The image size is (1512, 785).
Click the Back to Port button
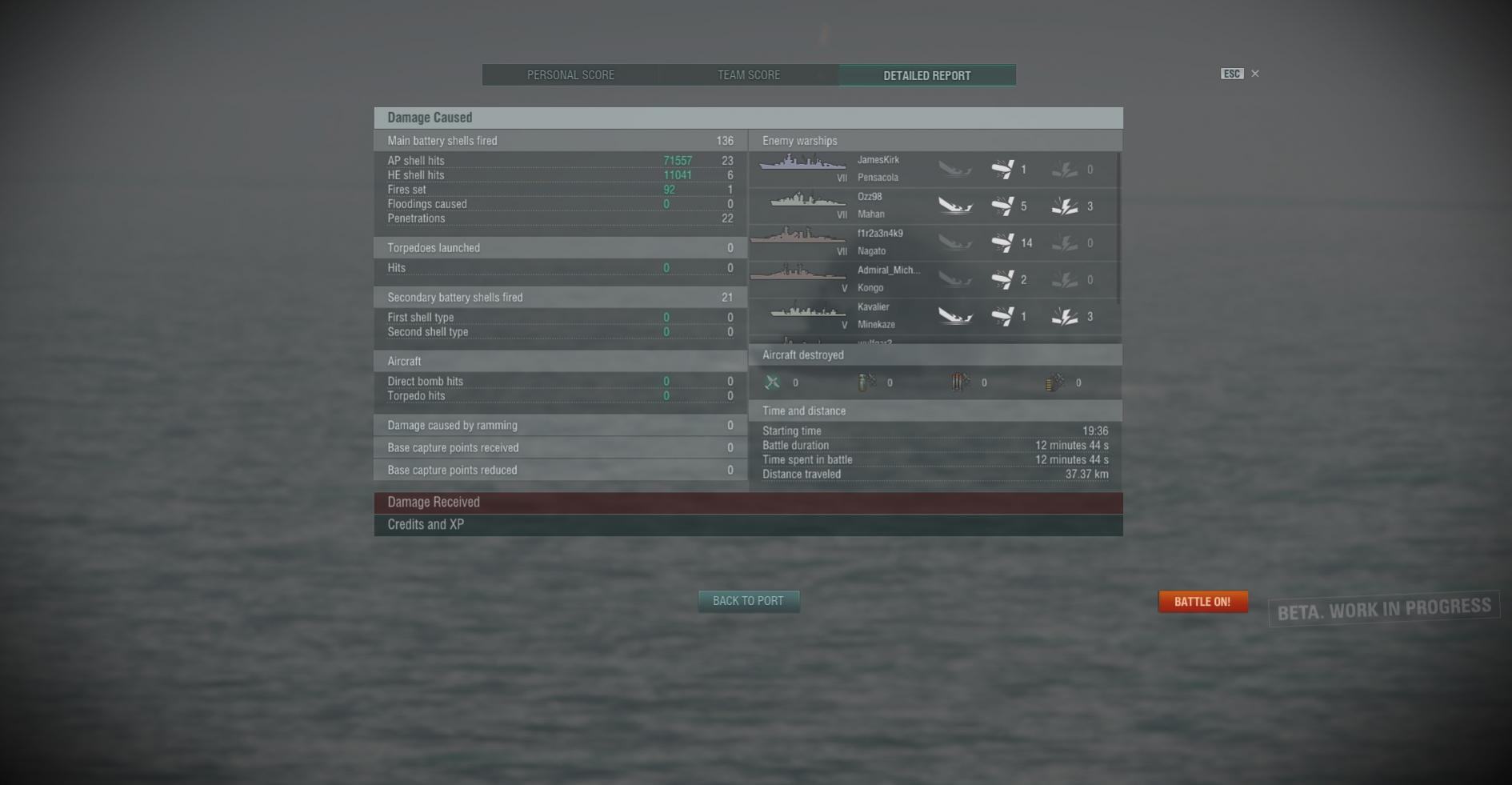coord(748,601)
